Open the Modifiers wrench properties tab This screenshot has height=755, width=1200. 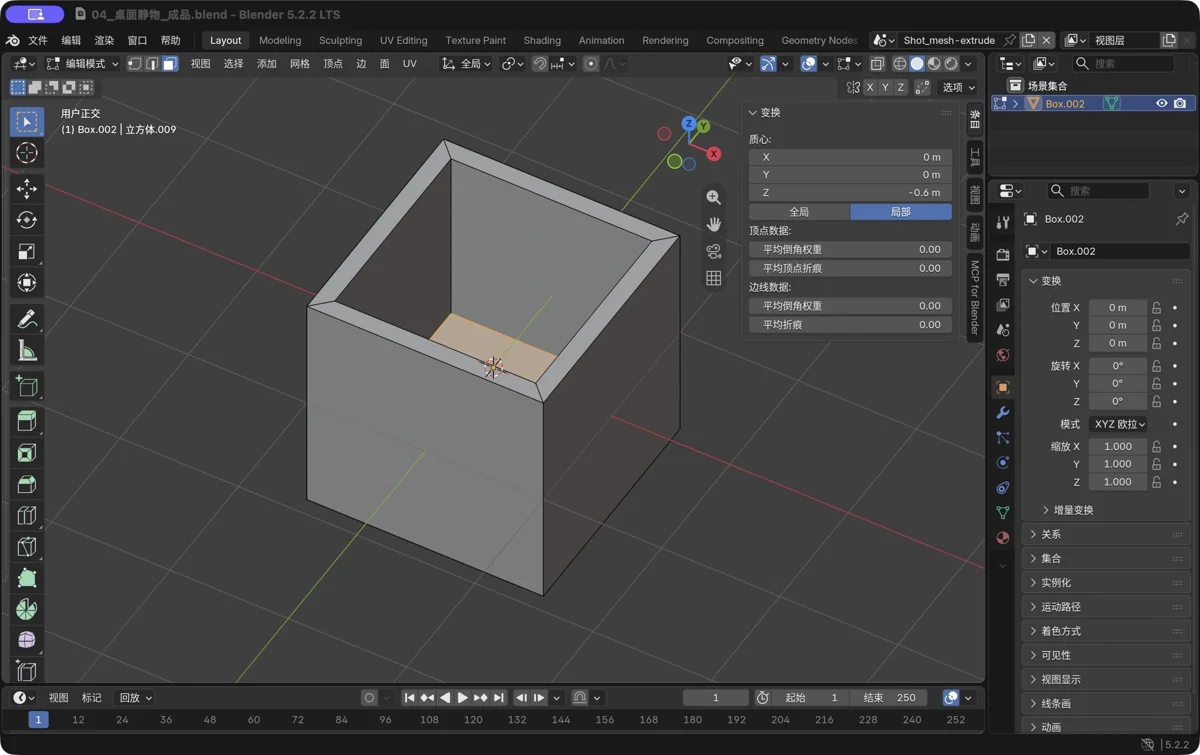(1003, 413)
